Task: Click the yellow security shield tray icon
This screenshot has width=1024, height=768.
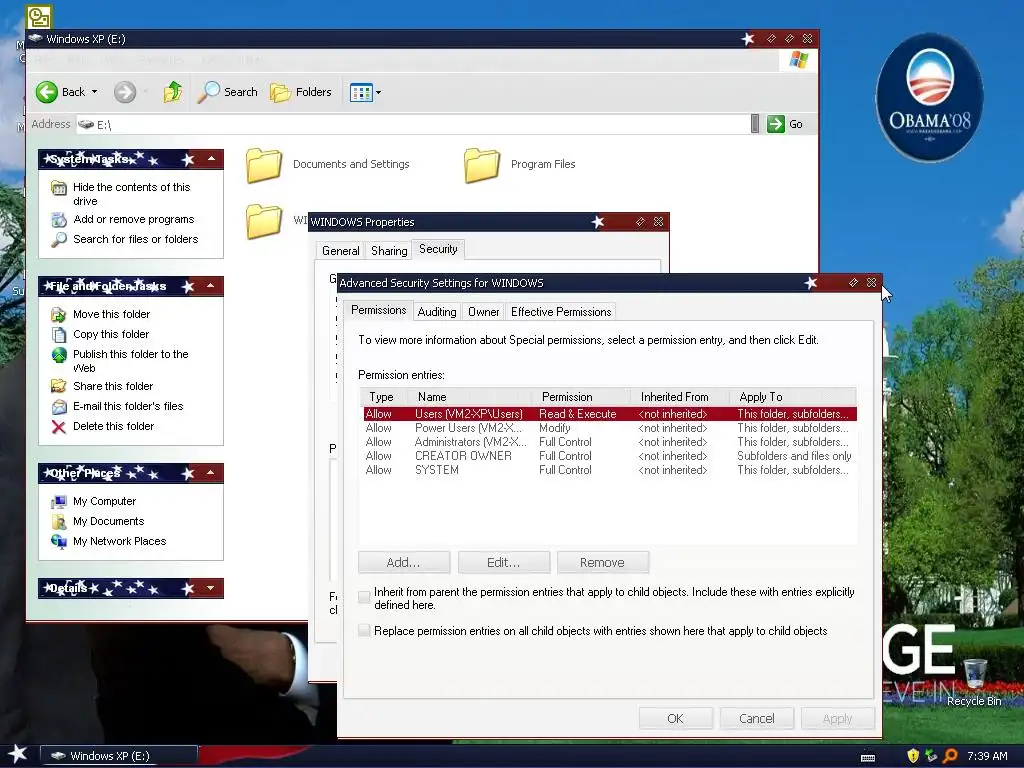Action: (913, 756)
